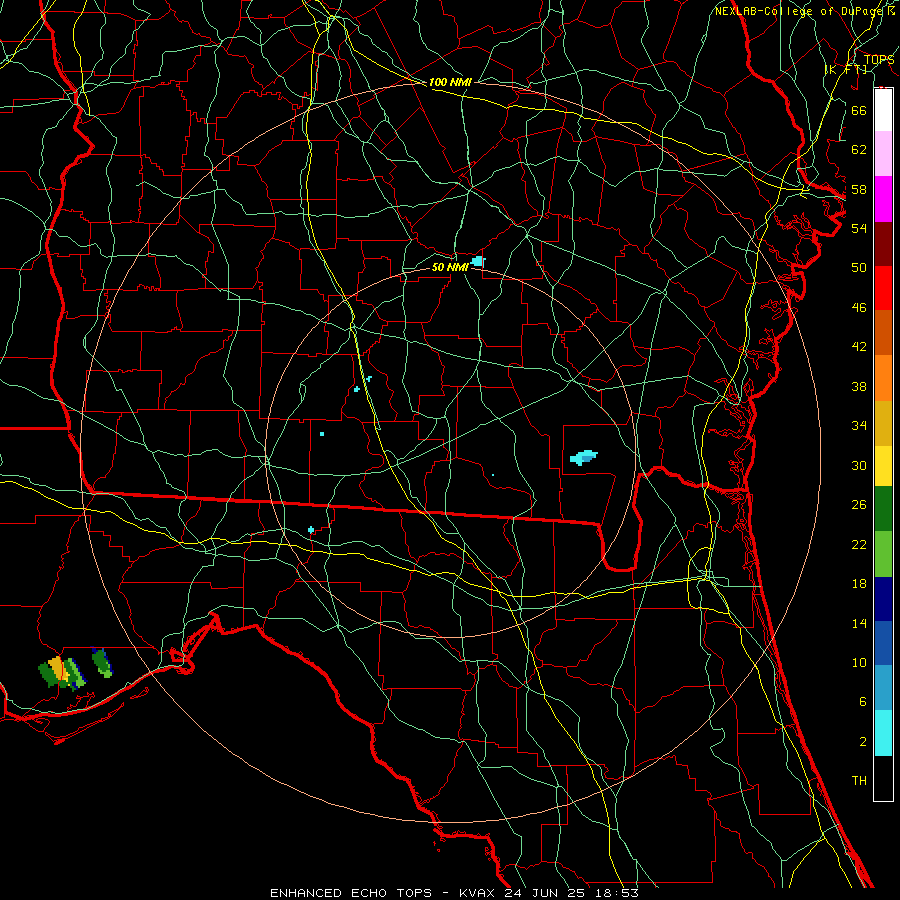
Task: Select the dark red legend swatch
Action: click(883, 243)
